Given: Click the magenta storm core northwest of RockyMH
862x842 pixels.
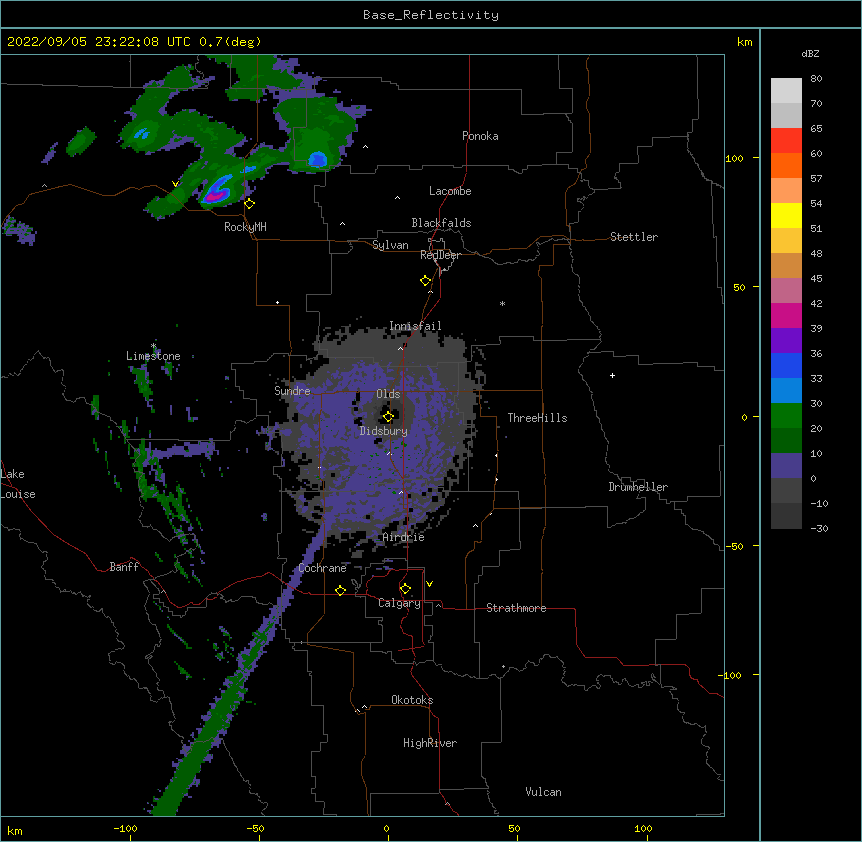Looking at the screenshot, I should pyautogui.click(x=215, y=195).
